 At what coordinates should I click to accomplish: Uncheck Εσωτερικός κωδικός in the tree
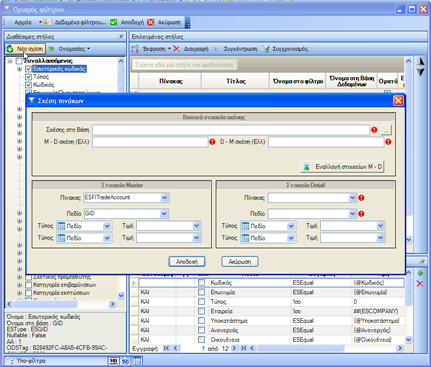(28, 69)
